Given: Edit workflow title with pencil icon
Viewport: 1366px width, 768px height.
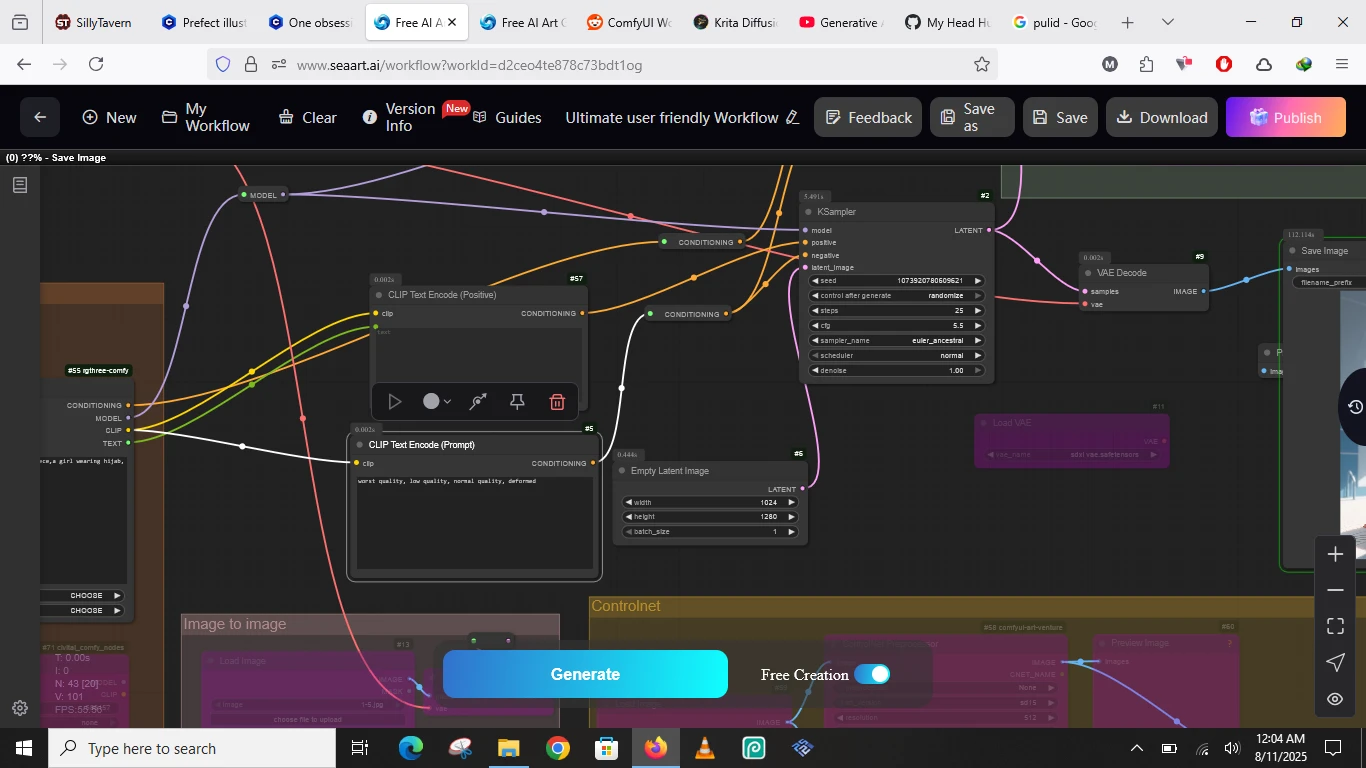Looking at the screenshot, I should 793,118.
